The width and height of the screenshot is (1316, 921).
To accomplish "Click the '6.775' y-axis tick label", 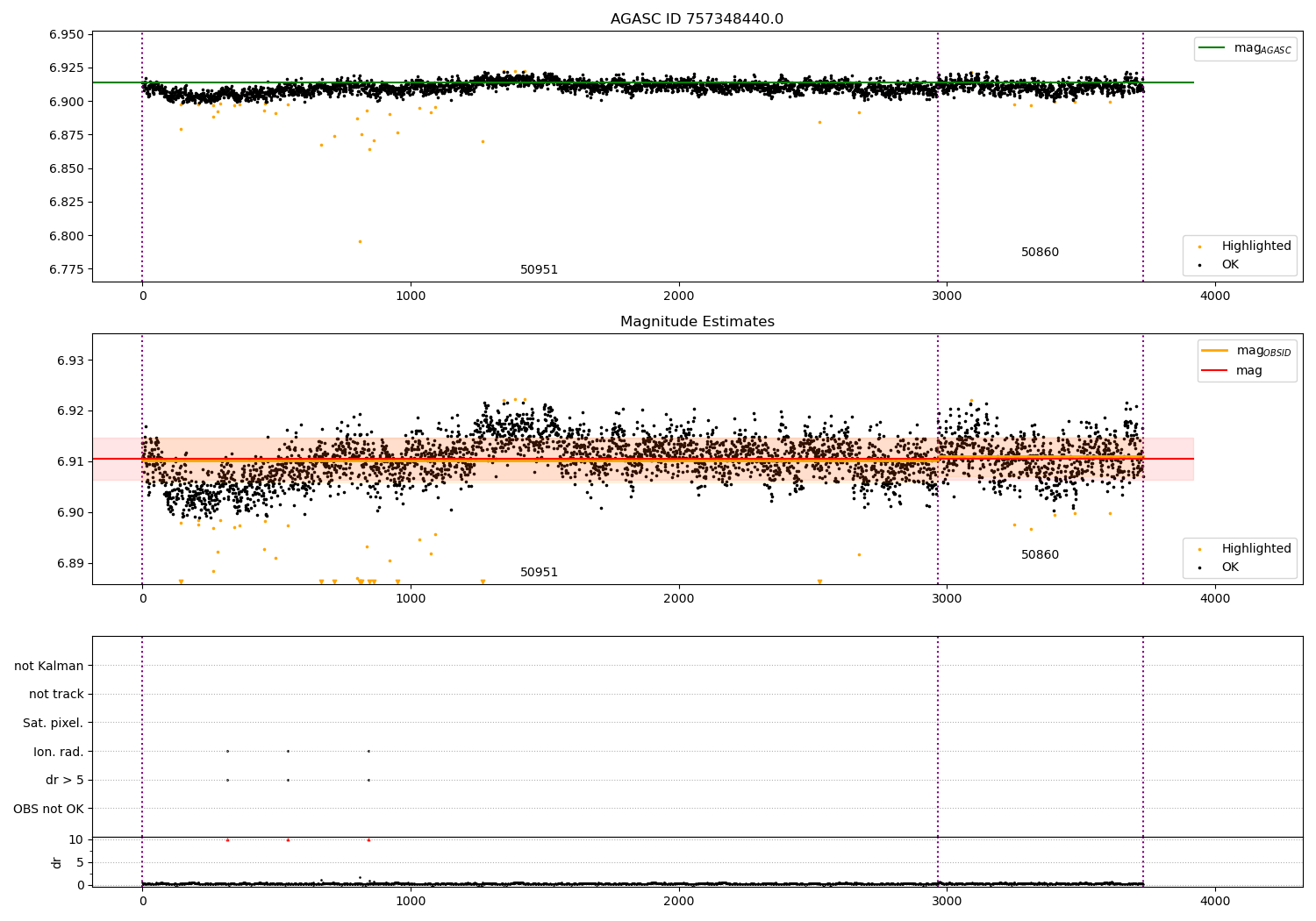I will (67, 269).
